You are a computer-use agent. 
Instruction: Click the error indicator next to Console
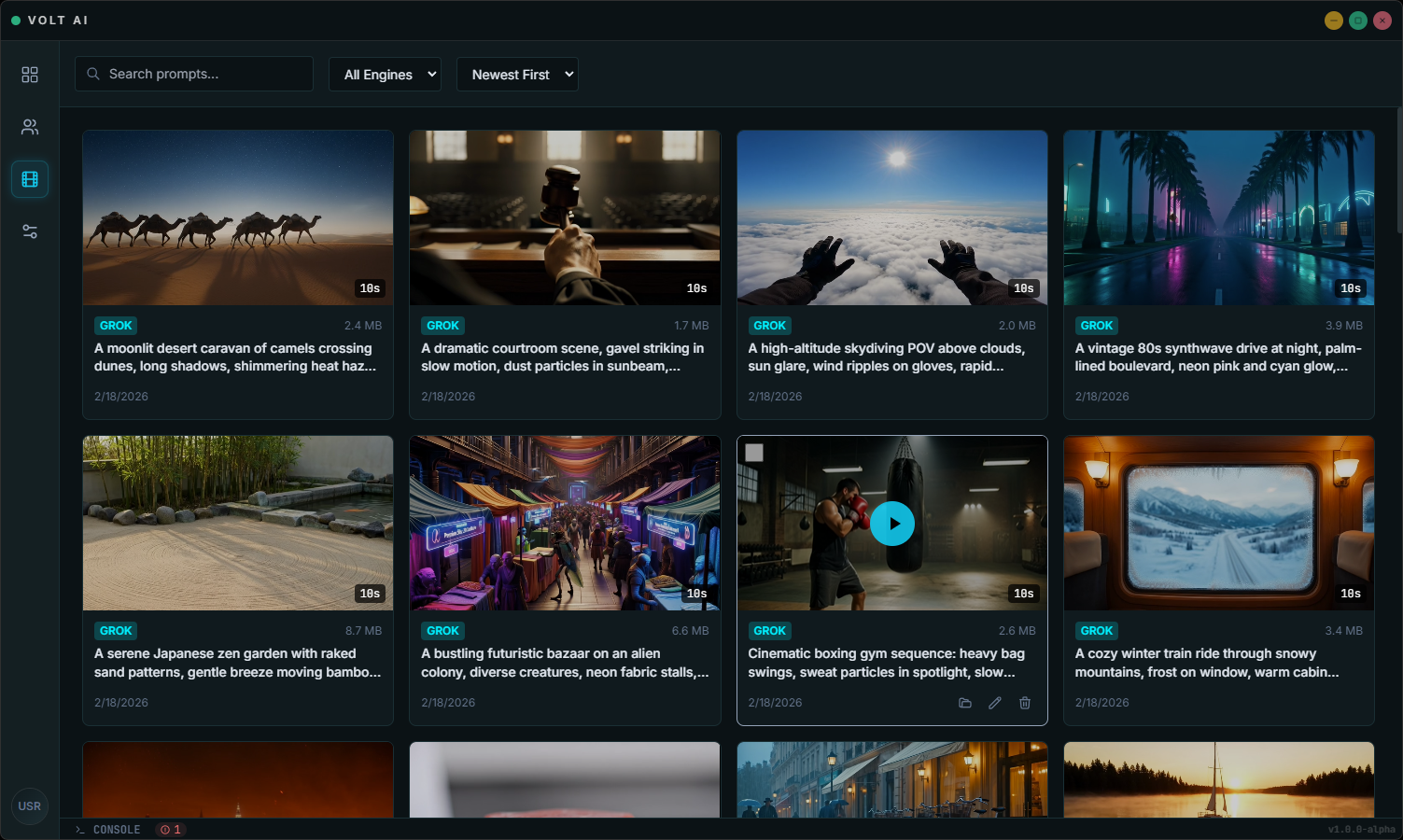pos(170,829)
